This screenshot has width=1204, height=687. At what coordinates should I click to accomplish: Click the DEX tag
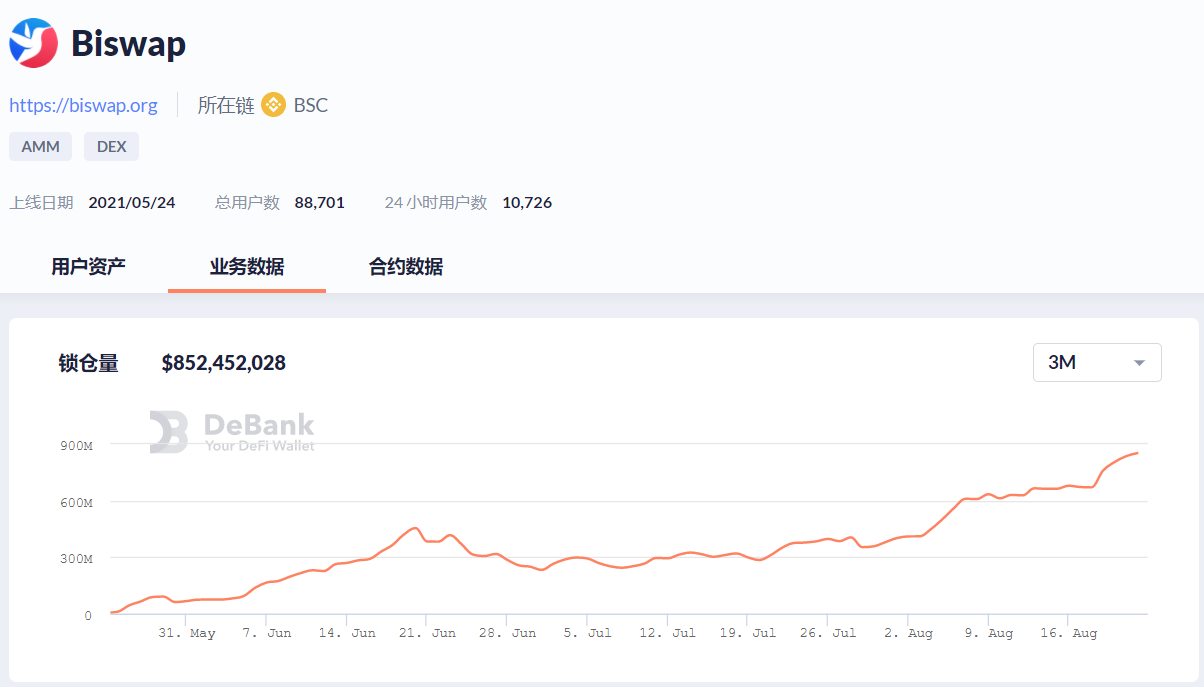pos(111,146)
